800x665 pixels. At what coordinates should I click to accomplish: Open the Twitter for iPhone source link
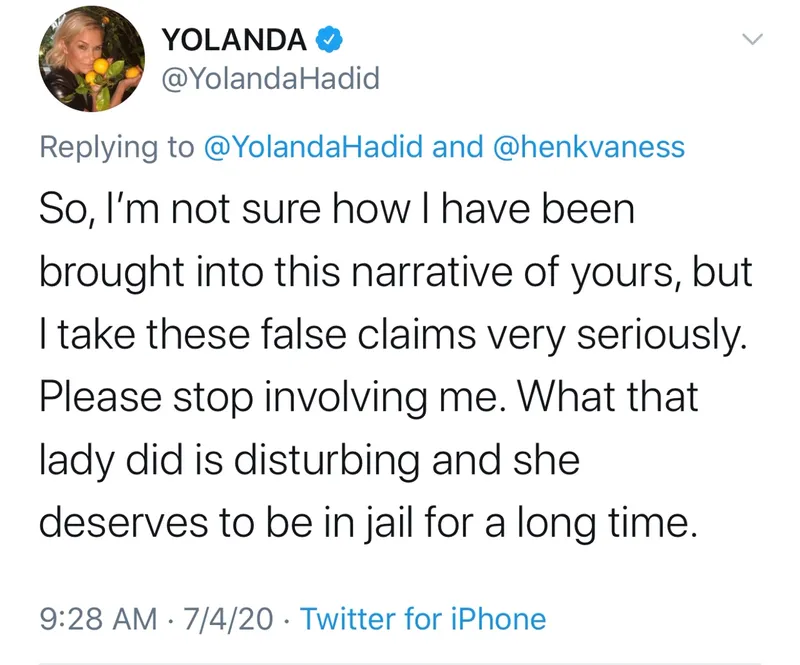(423, 619)
